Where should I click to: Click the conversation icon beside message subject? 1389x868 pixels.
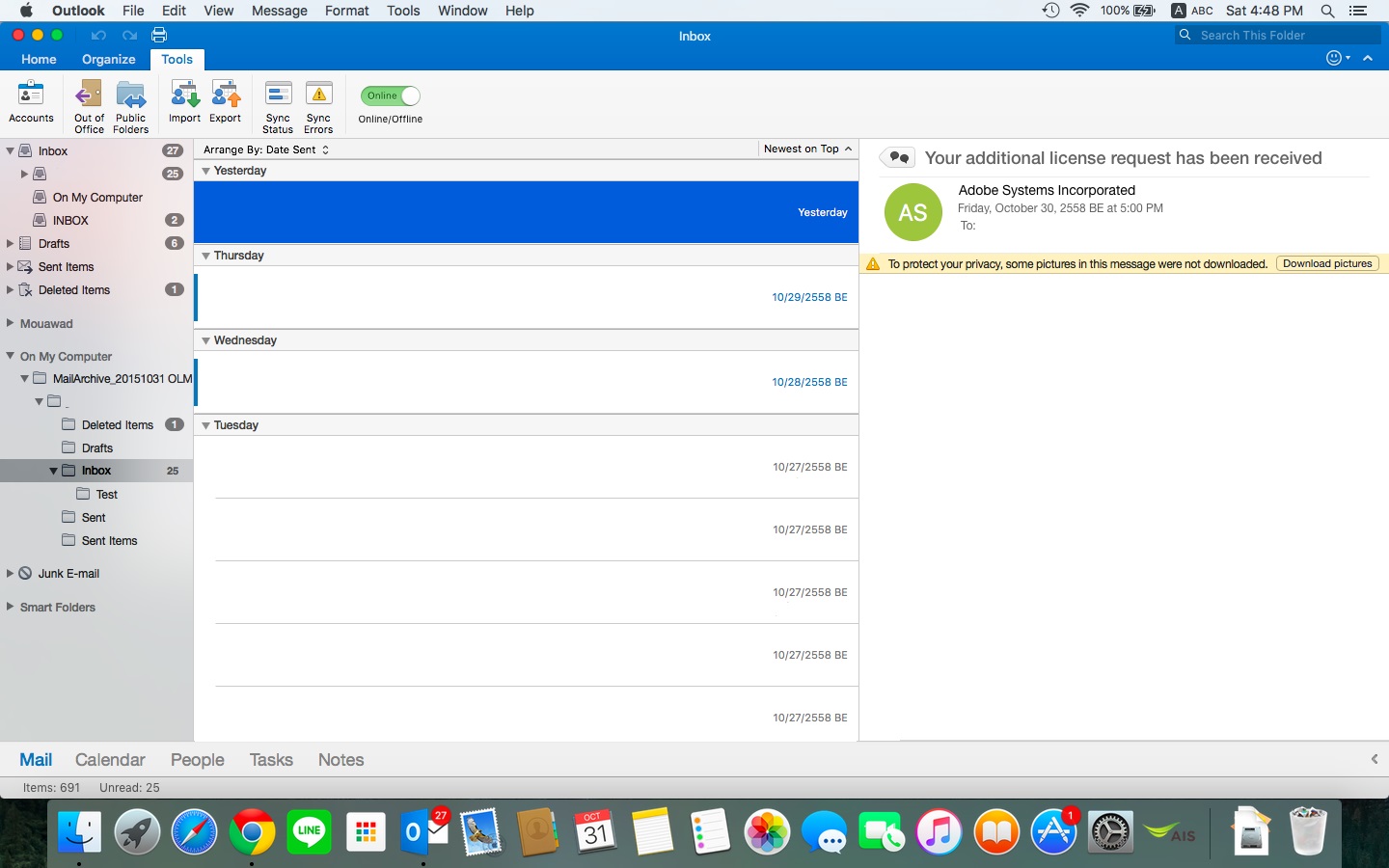coord(897,157)
